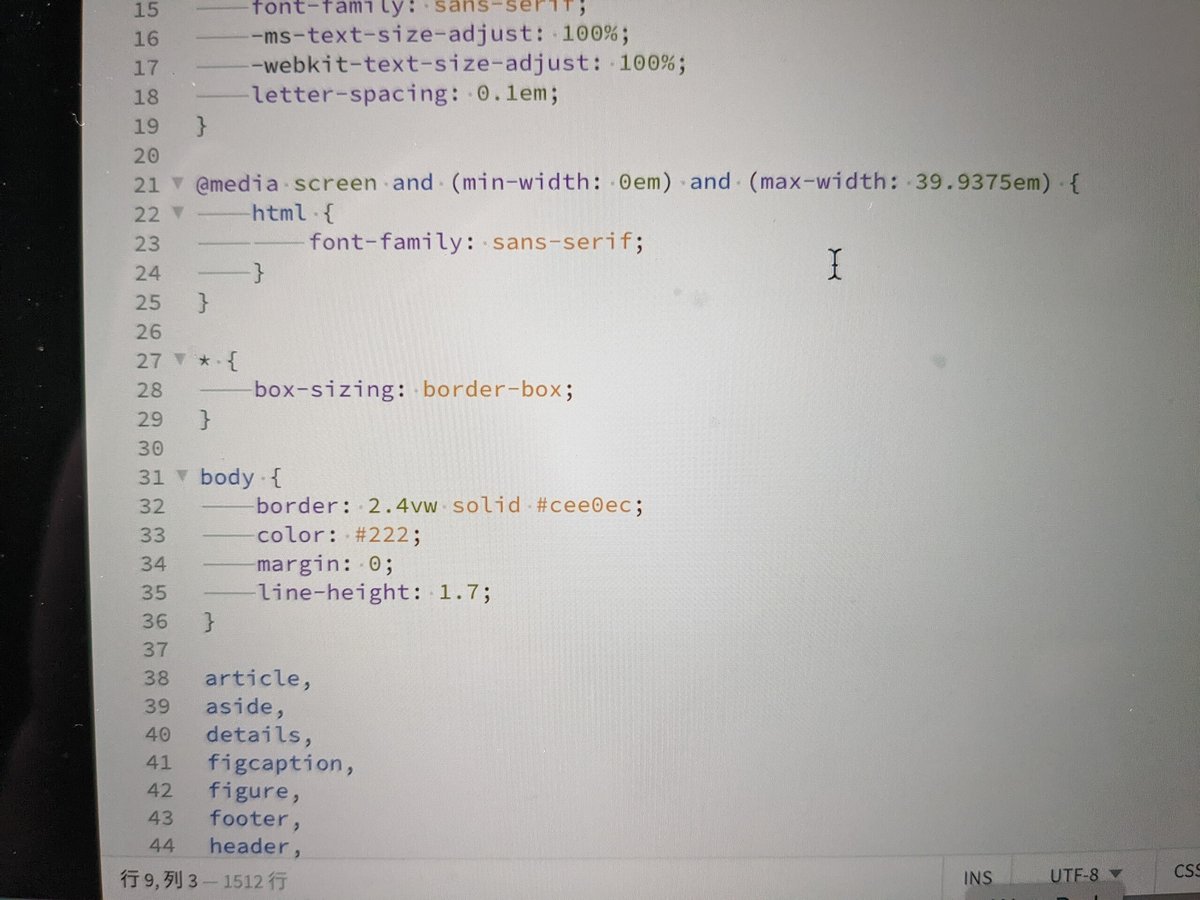The height and width of the screenshot is (900, 1200).
Task: Toggle the INS insert mode indicator
Action: pos(978,877)
